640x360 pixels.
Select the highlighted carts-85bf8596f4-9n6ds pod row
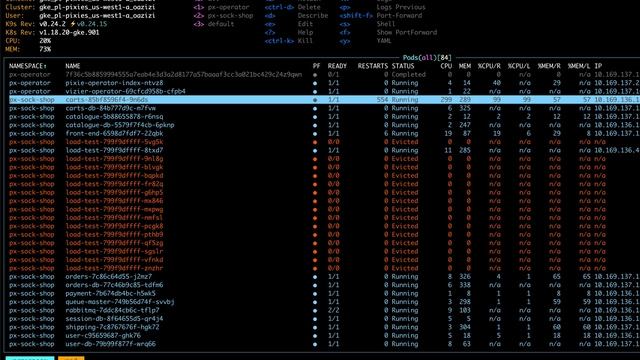pos(324,100)
